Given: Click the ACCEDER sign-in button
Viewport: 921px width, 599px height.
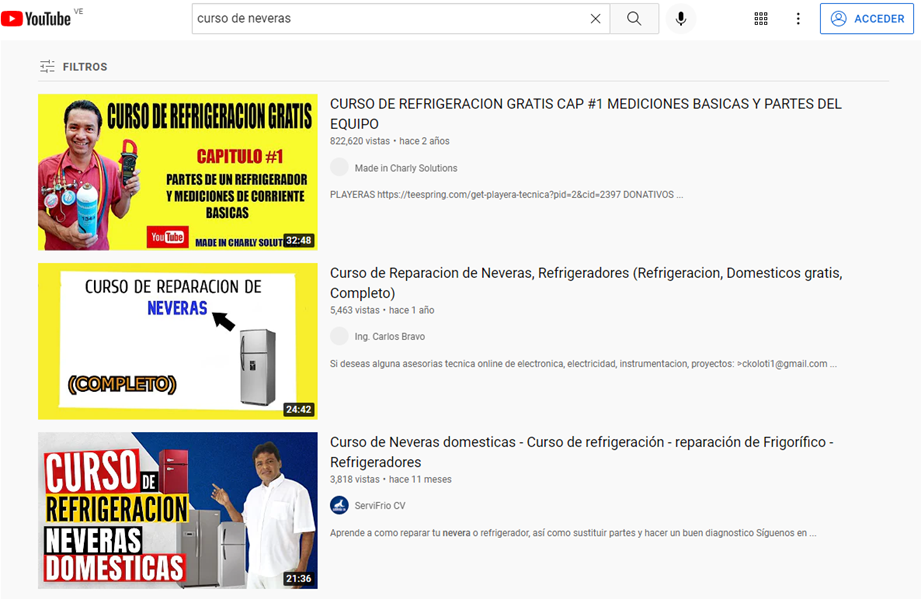Looking at the screenshot, I should click(866, 19).
